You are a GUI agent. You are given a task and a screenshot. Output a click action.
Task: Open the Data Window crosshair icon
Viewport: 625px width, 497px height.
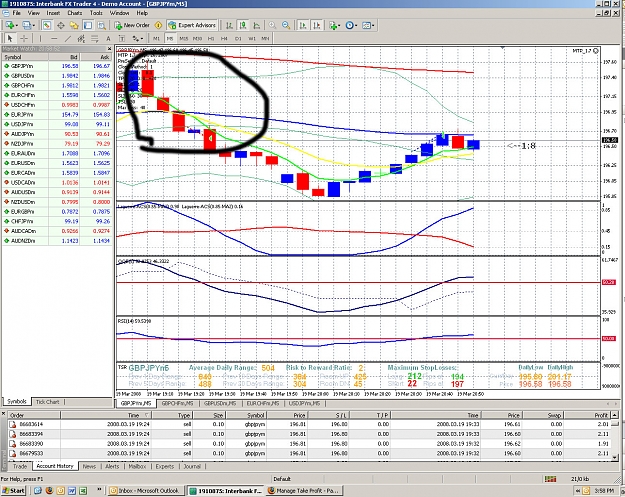tap(61, 26)
